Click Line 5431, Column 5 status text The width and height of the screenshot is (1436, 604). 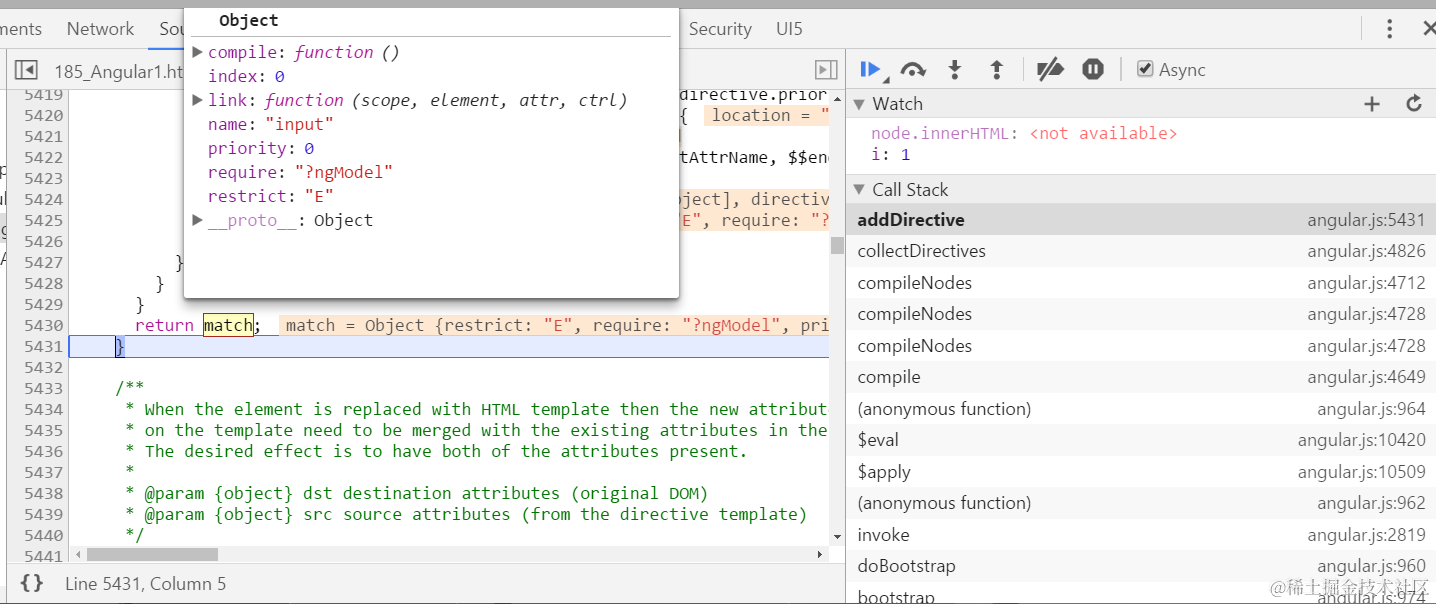[x=146, y=583]
